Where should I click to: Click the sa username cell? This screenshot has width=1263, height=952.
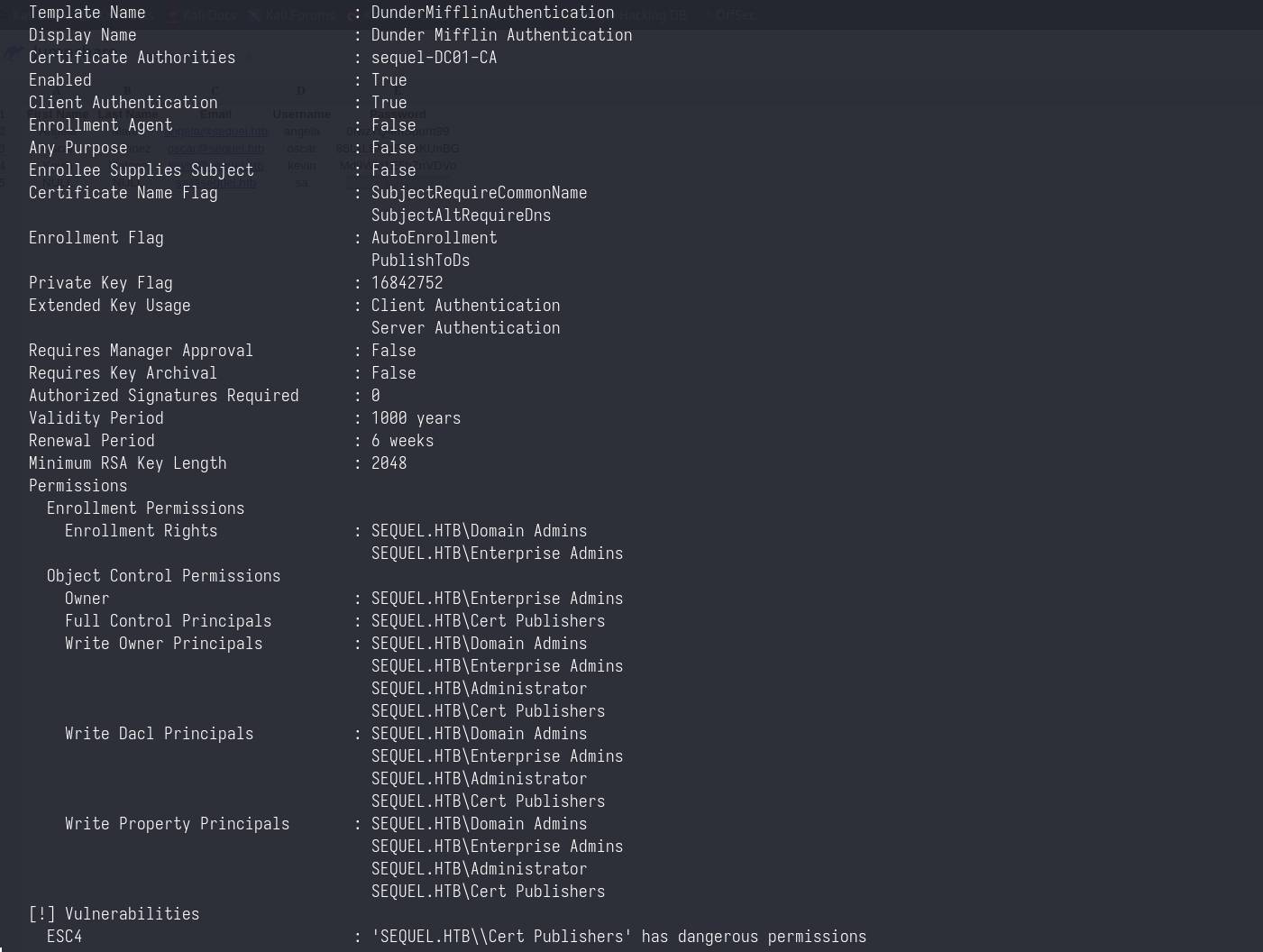[301, 183]
